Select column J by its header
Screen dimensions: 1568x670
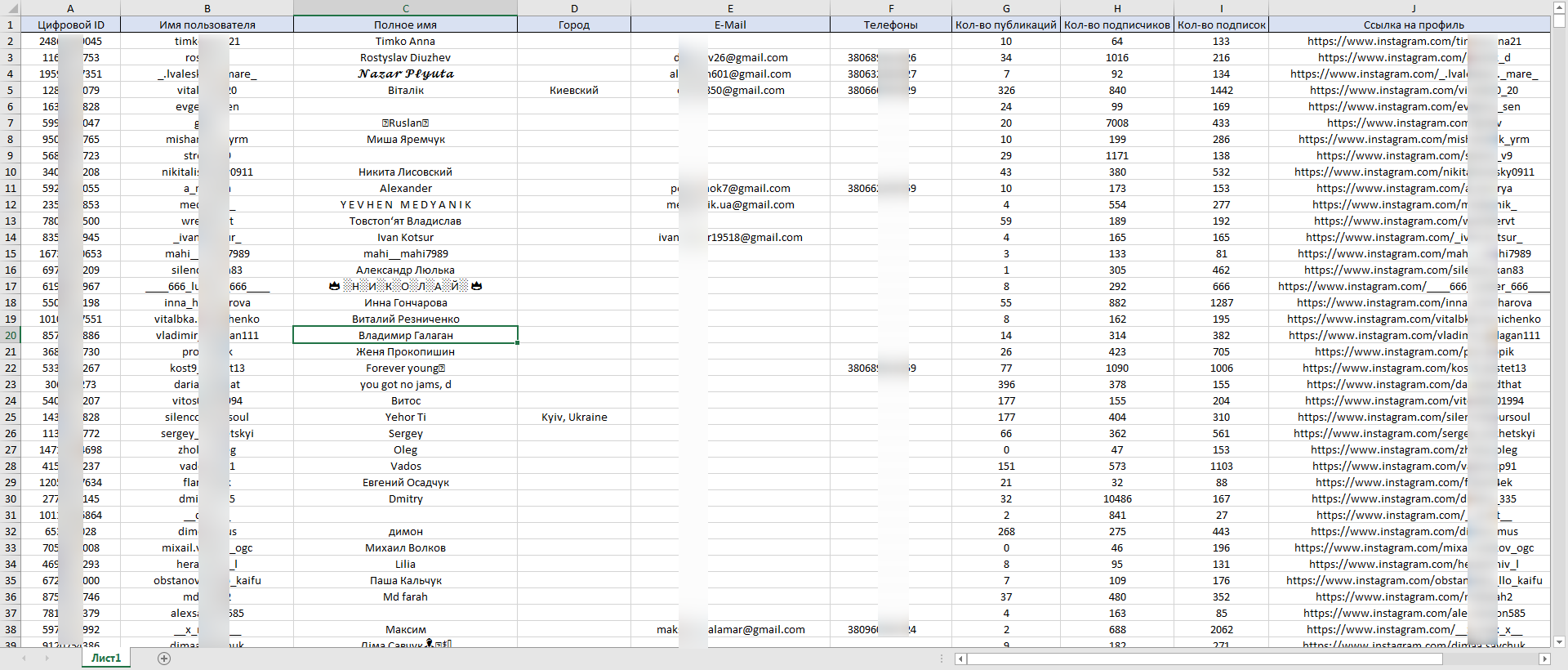click(x=1414, y=8)
